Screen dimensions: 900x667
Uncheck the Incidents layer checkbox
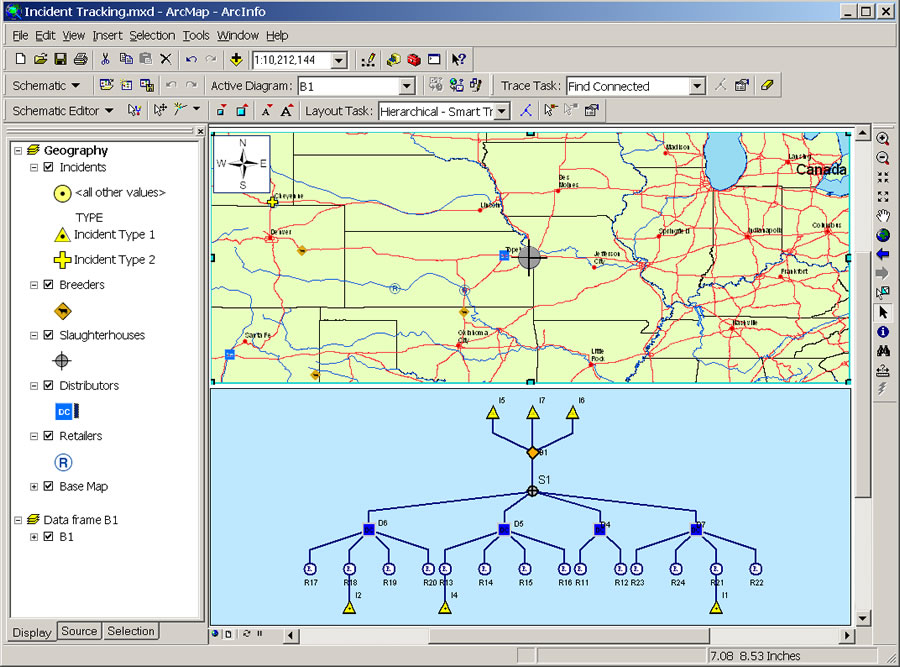click(x=49, y=168)
